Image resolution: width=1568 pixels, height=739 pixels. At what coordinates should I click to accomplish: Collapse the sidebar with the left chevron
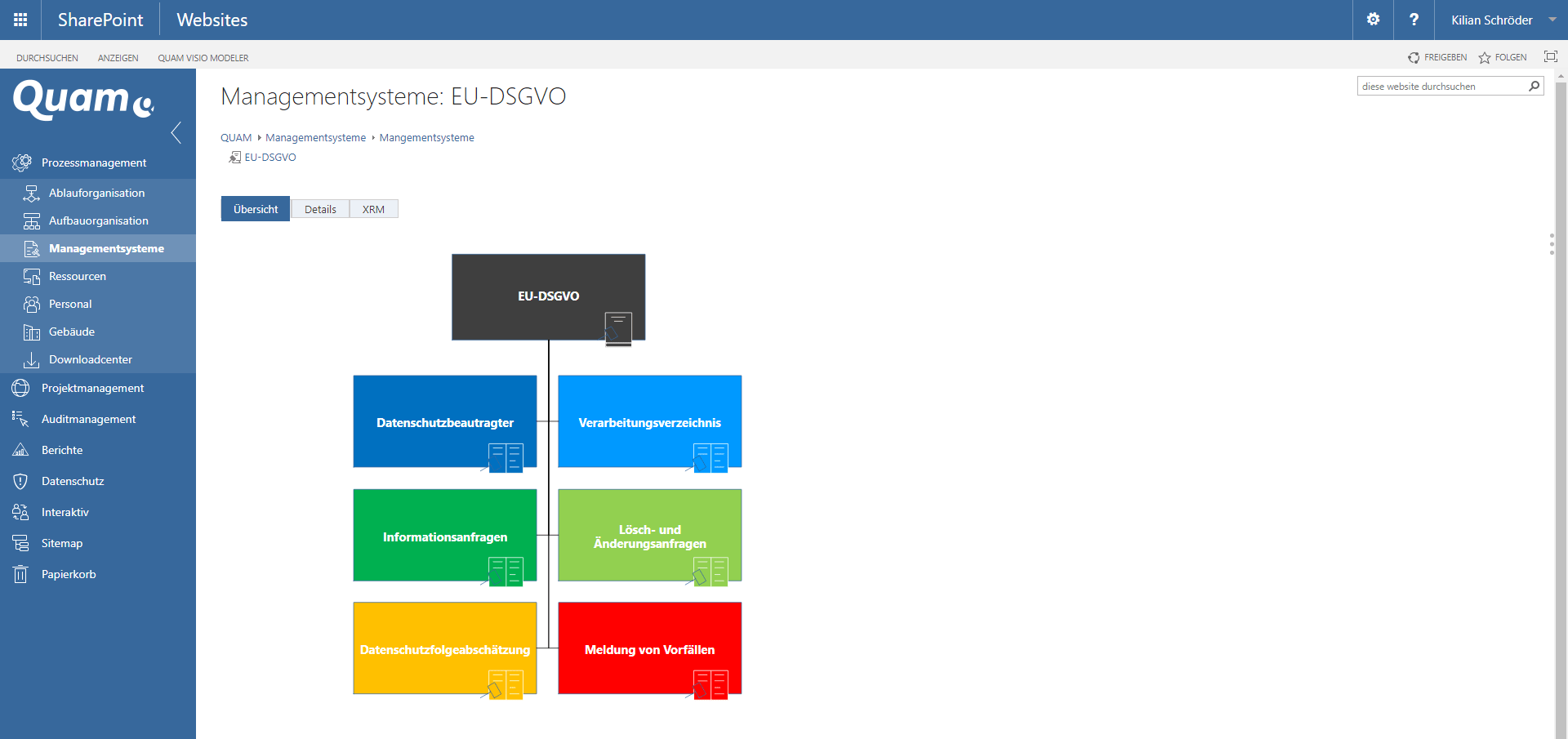pos(176,132)
